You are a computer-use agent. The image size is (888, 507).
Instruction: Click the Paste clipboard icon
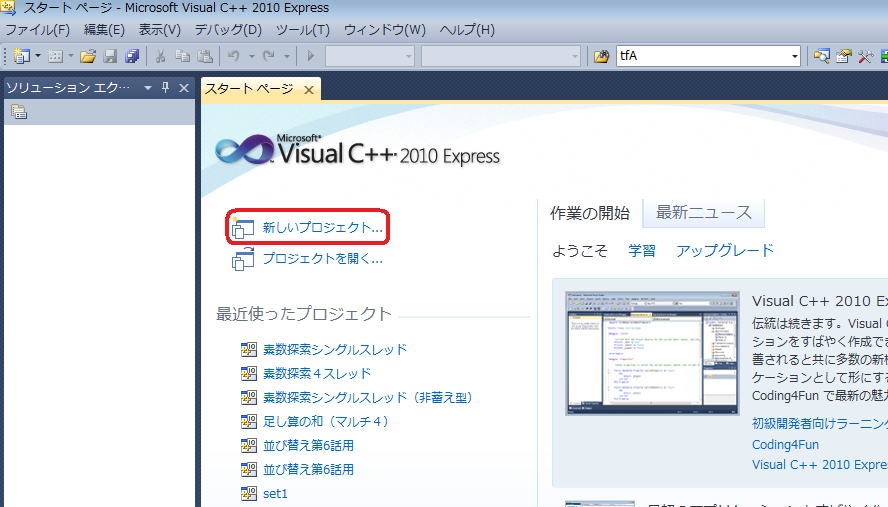click(204, 56)
